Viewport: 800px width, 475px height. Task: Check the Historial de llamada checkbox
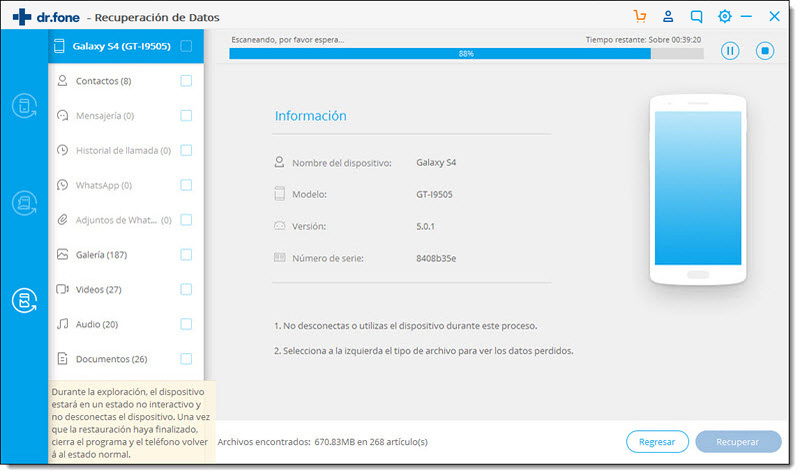[x=186, y=150]
